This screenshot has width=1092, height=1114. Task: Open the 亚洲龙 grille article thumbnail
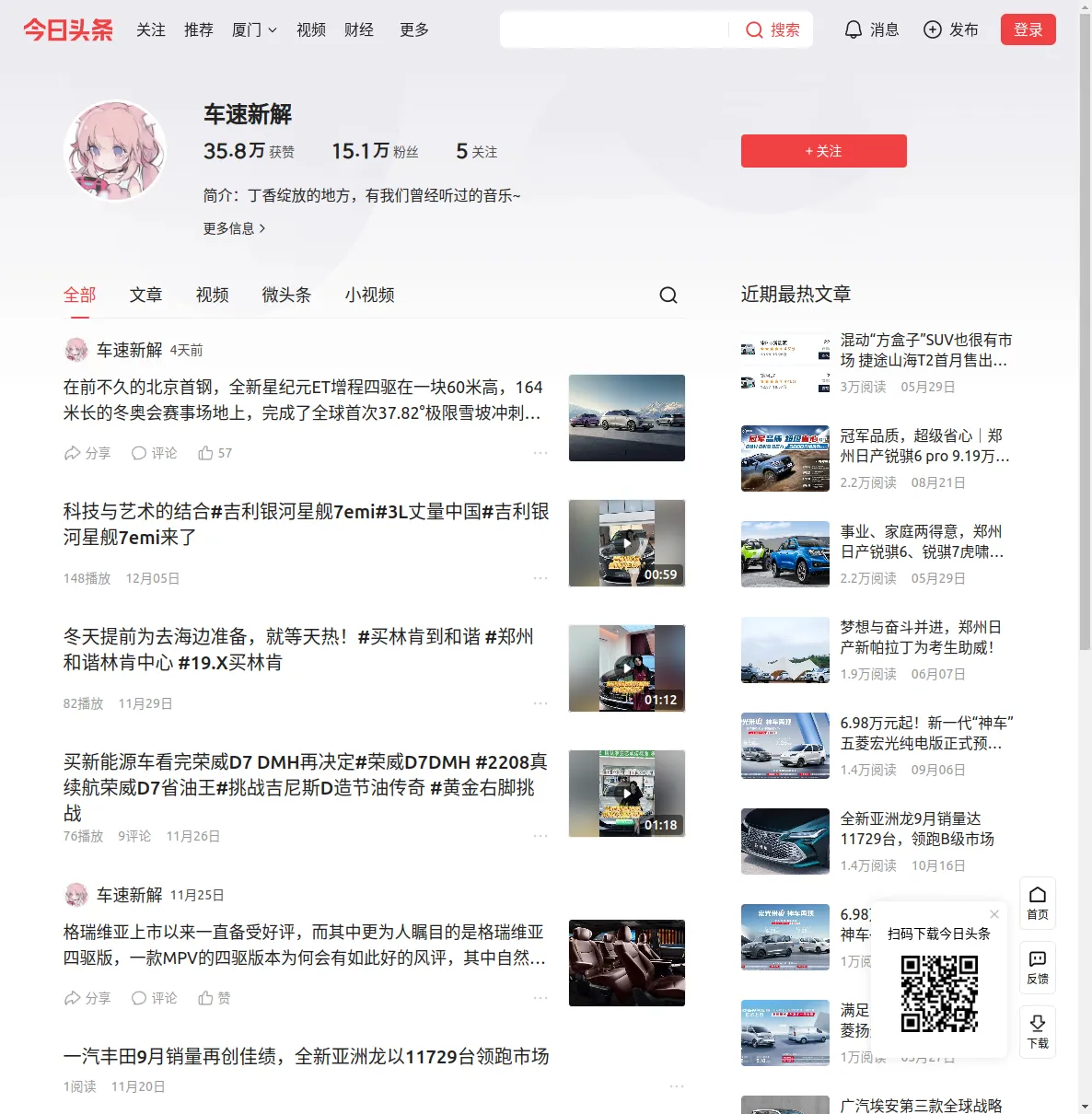(785, 841)
